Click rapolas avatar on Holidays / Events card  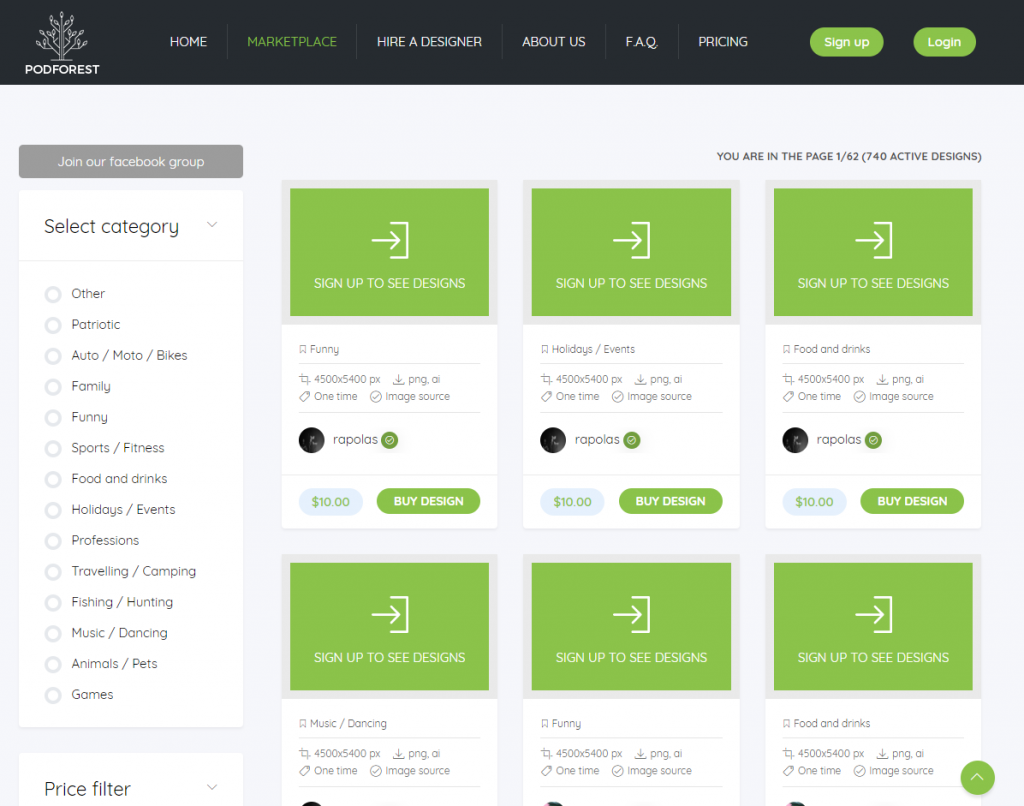coord(553,440)
